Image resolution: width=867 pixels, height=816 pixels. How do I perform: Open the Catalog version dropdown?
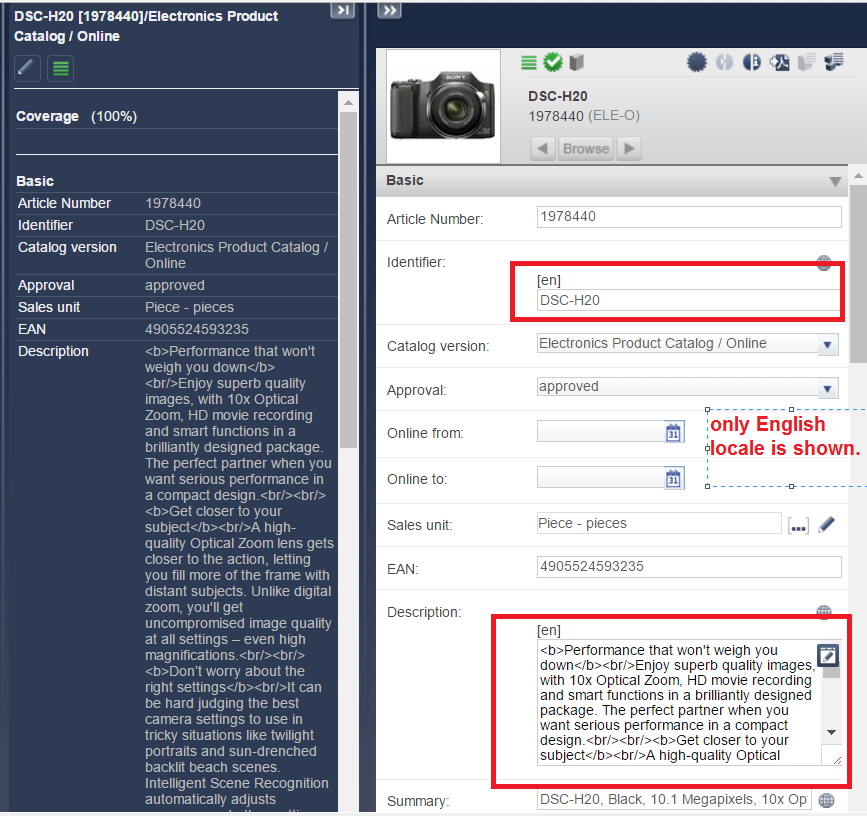pos(827,345)
